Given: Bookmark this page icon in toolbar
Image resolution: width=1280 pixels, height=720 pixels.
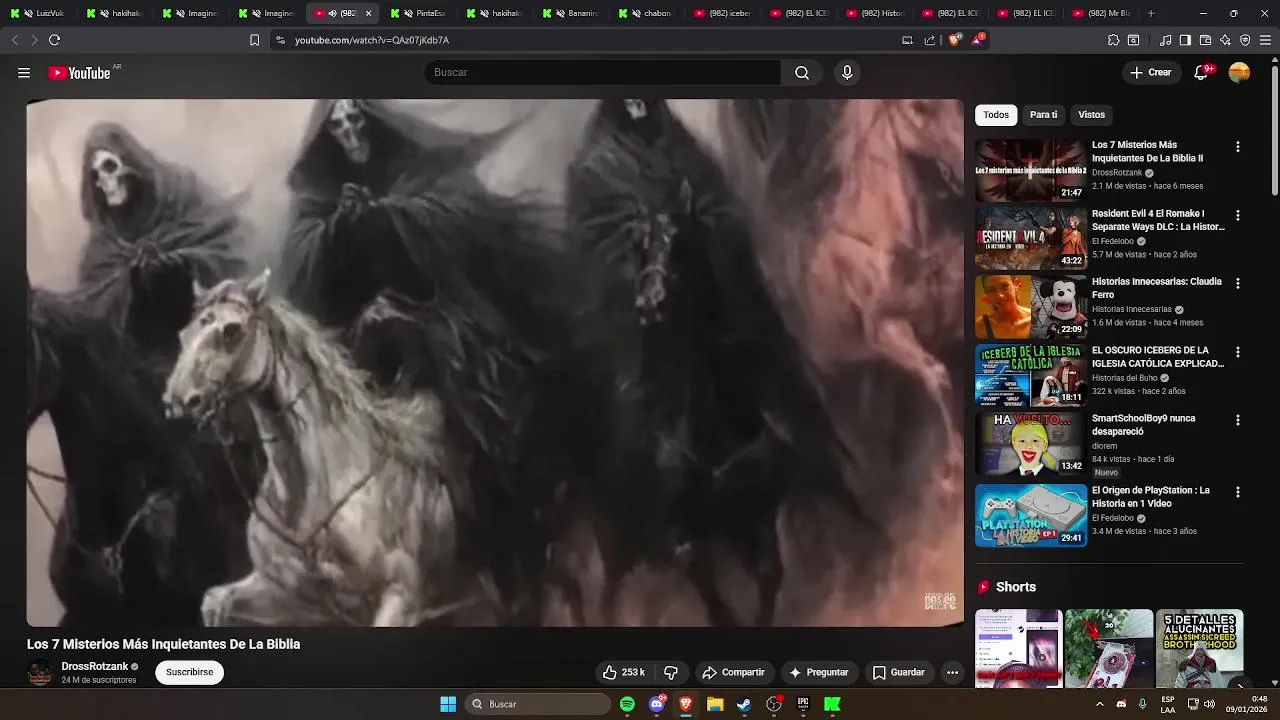Looking at the screenshot, I should pos(254,40).
